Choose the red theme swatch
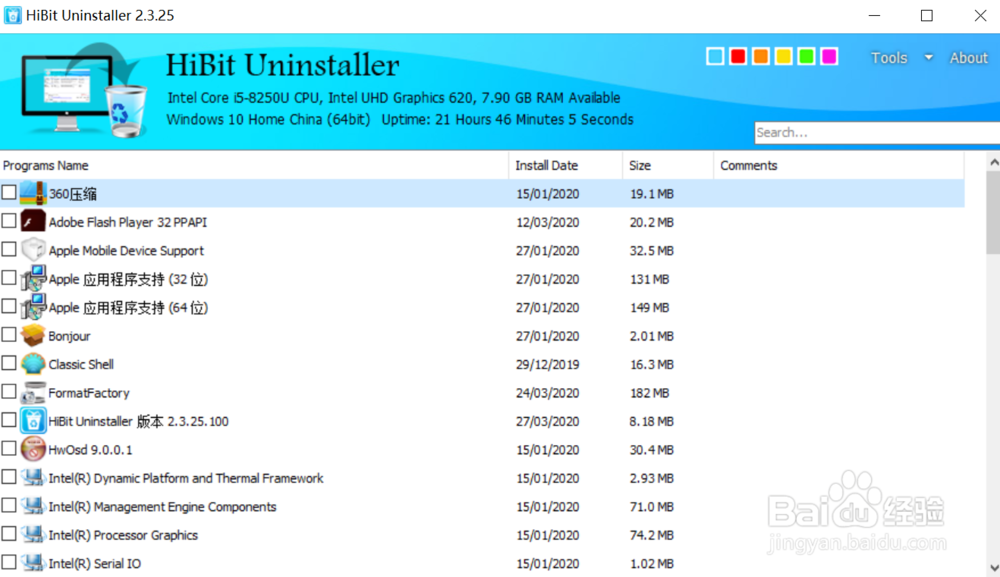This screenshot has width=1000, height=577. (x=738, y=56)
